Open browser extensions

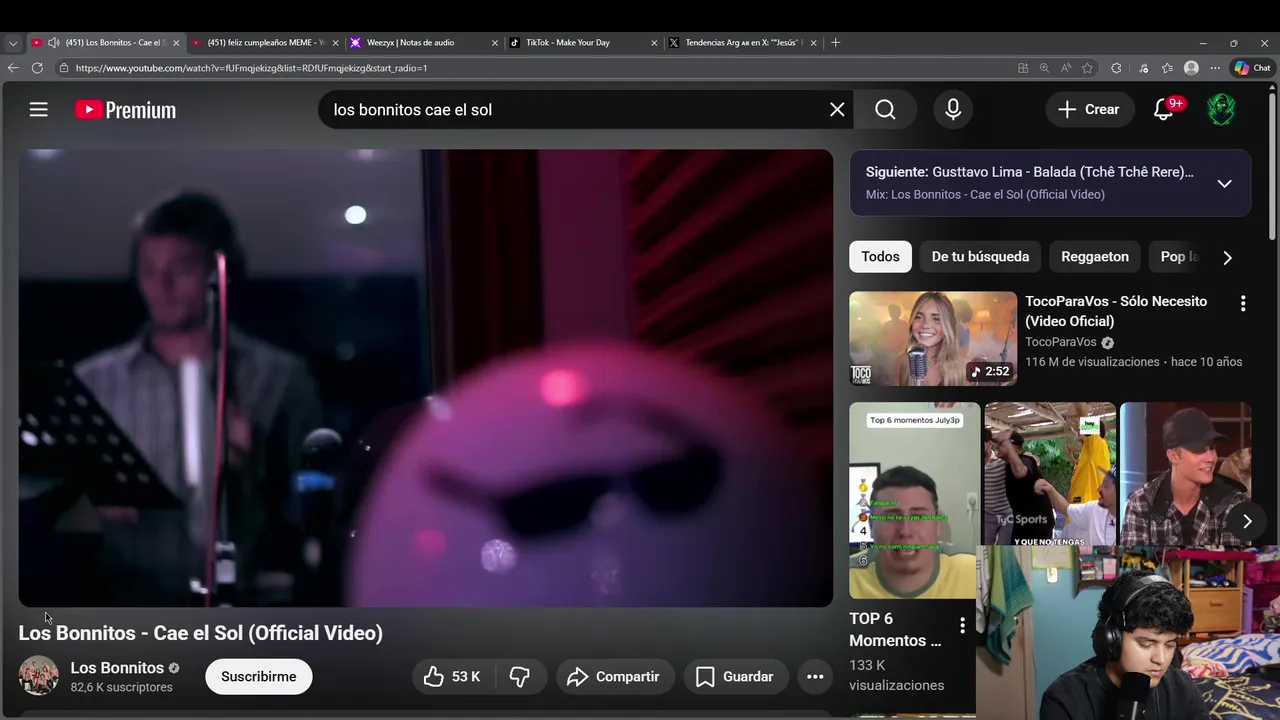(1116, 68)
